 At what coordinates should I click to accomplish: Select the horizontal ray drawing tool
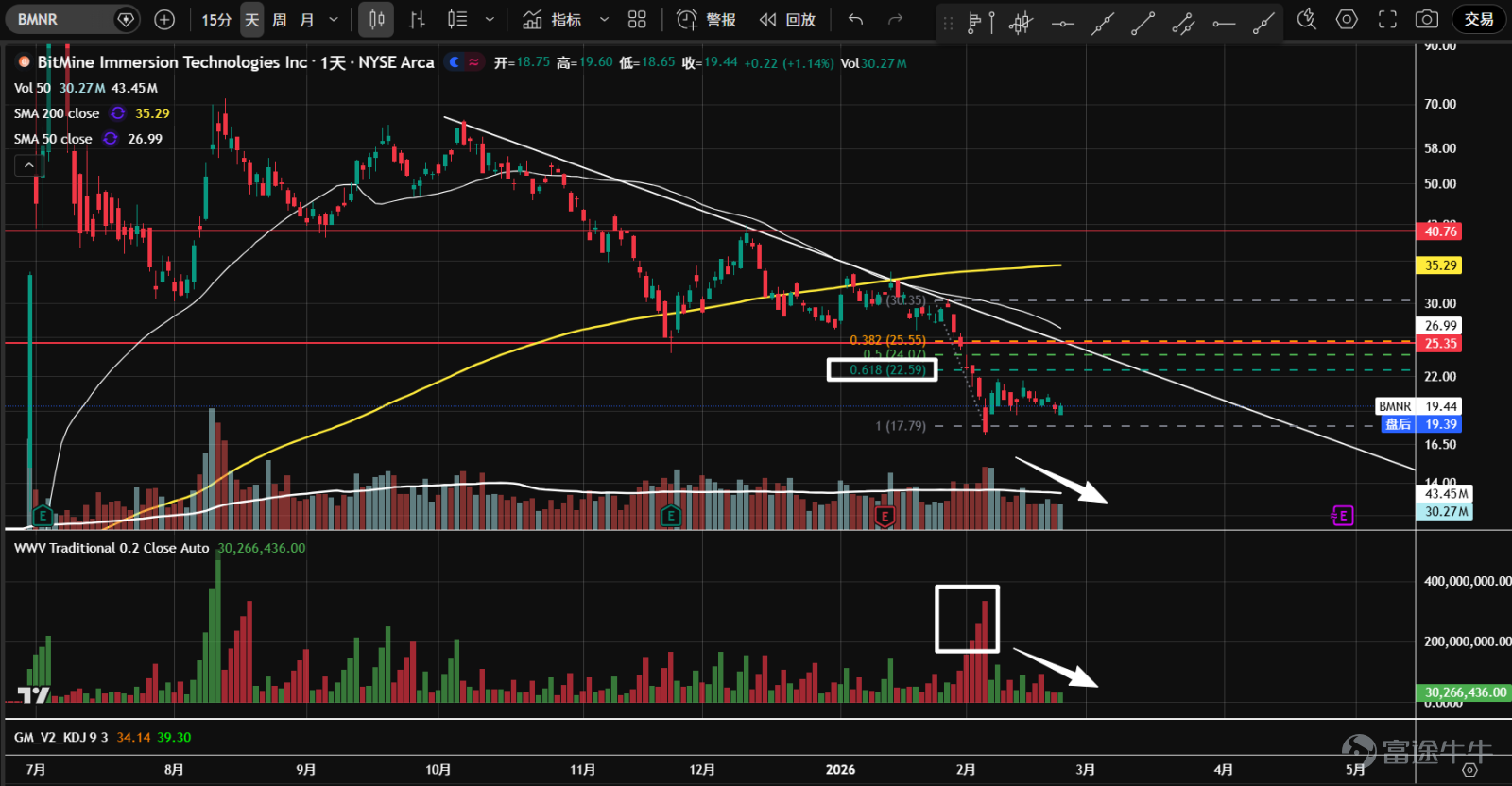tap(1224, 23)
